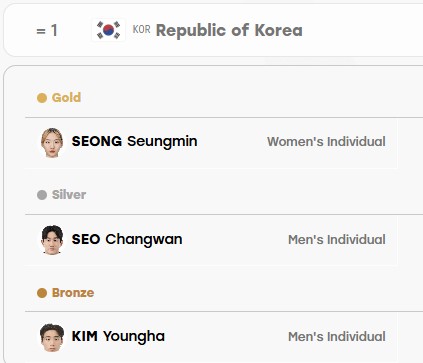
Task: Click the =1 rank indicator
Action: pos(47,31)
